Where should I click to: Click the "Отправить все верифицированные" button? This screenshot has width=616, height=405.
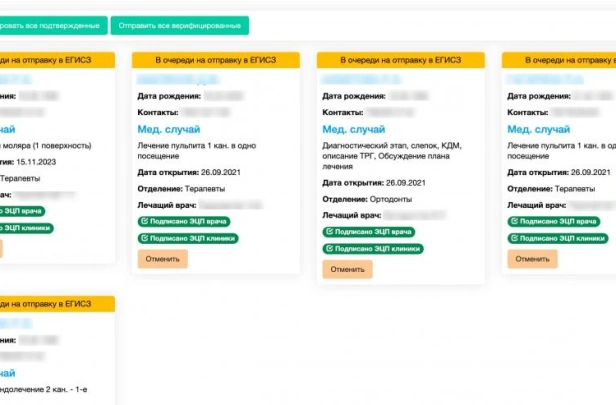click(x=180, y=25)
